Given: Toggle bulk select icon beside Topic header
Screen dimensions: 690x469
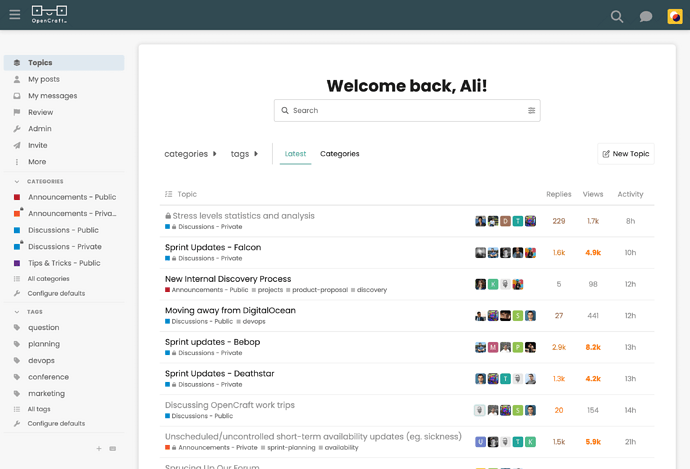Looking at the screenshot, I should pos(169,194).
